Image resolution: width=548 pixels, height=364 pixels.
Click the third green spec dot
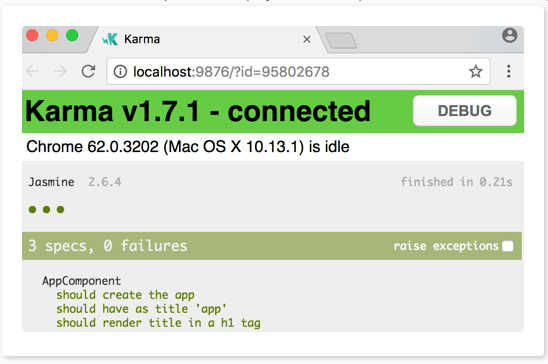pyautogui.click(x=60, y=209)
